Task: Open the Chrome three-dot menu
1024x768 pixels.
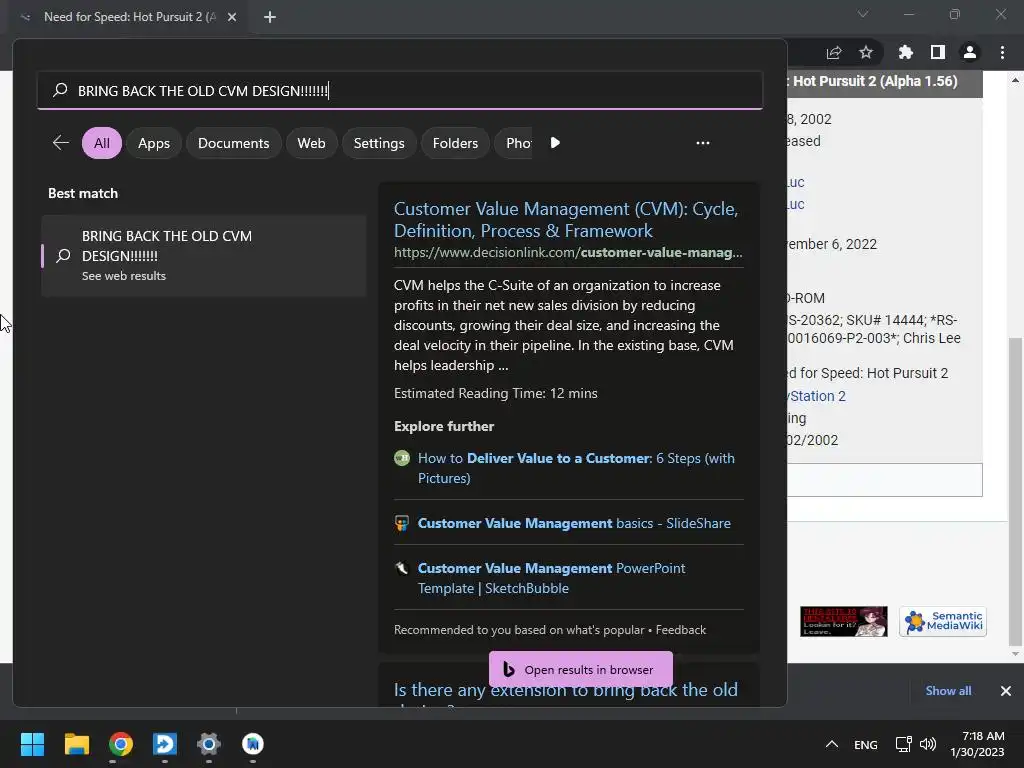Action: 1002,52
